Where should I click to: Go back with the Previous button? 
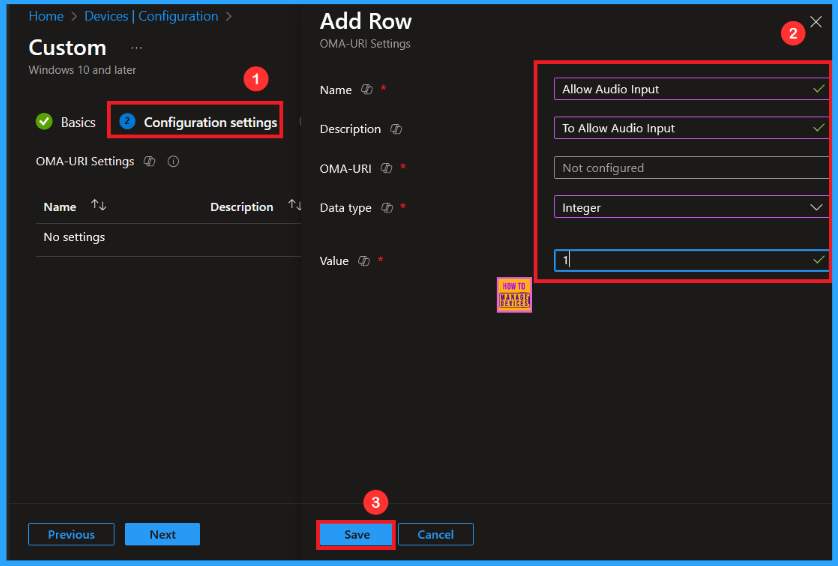pyautogui.click(x=71, y=535)
